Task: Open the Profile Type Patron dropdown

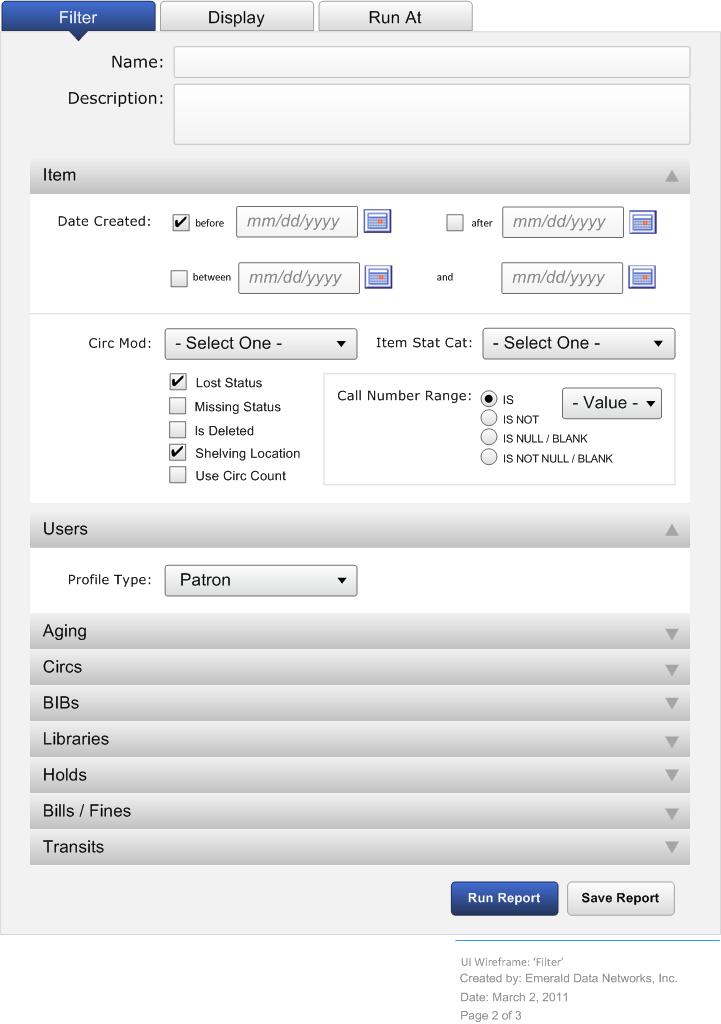Action: (260, 580)
